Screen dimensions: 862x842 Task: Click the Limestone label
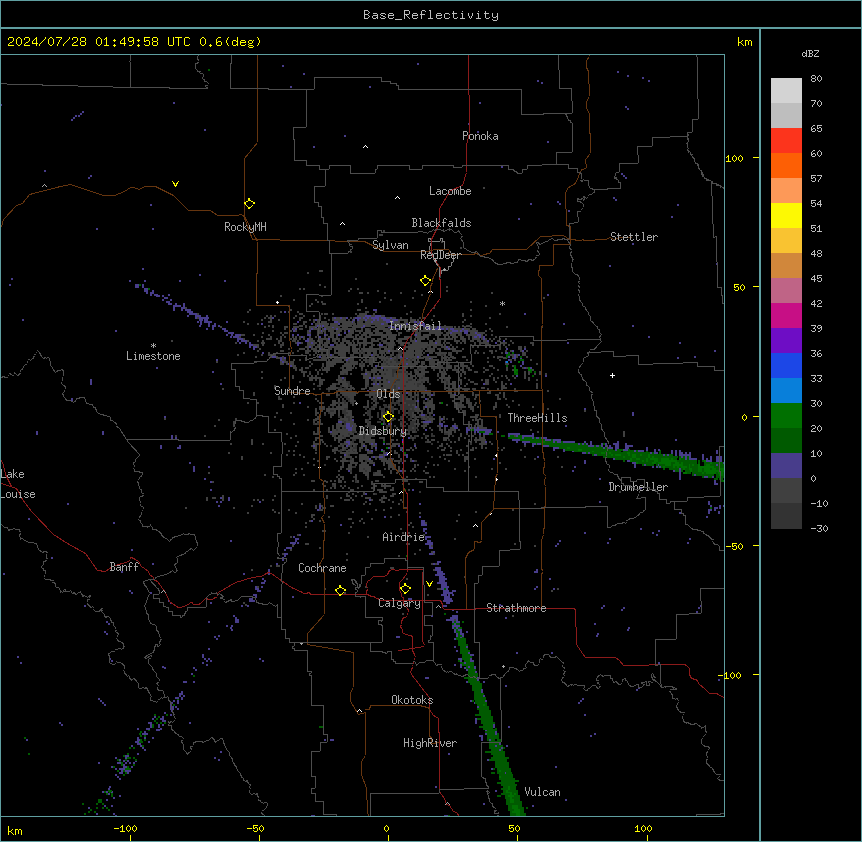click(x=153, y=356)
